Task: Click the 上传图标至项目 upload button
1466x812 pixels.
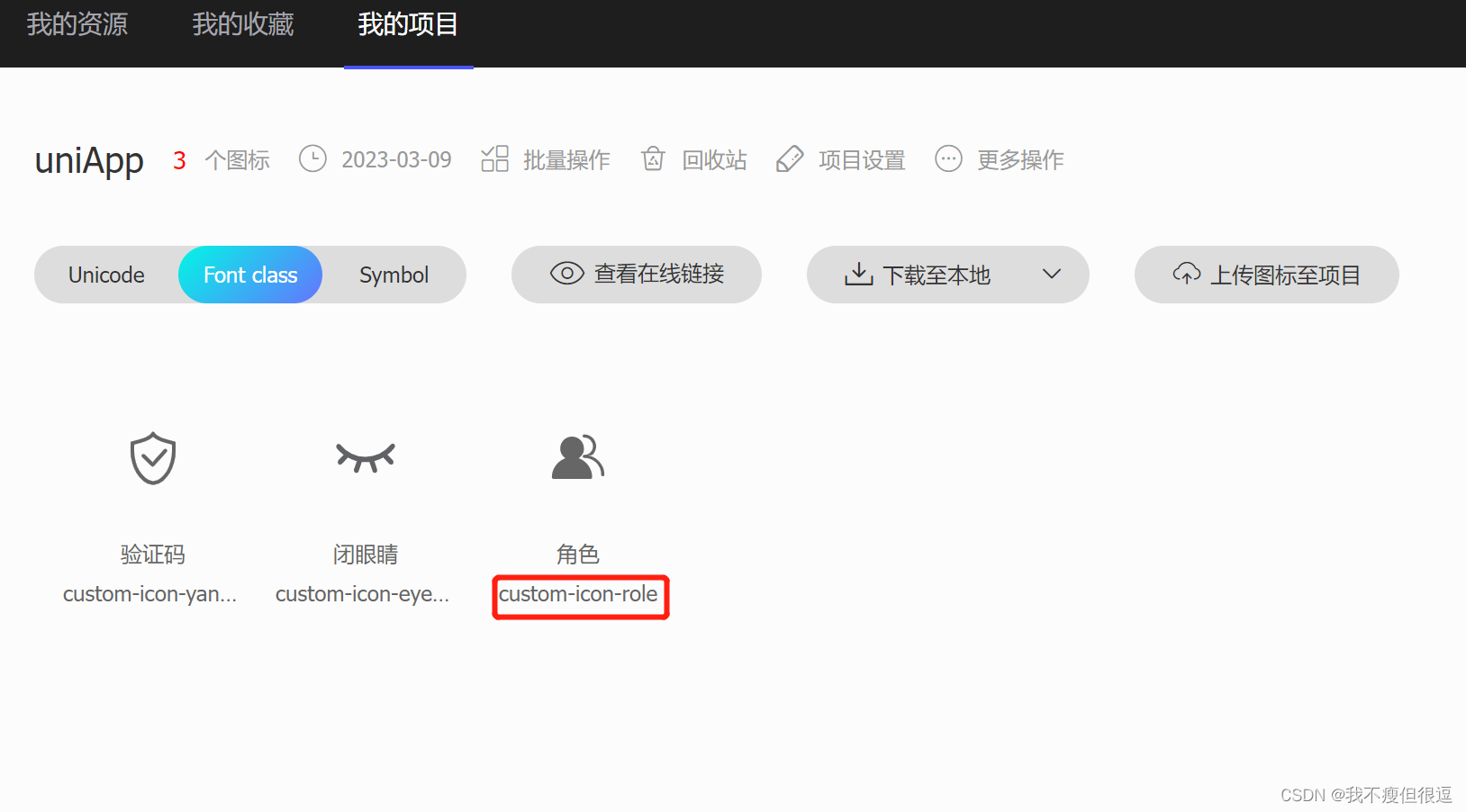Action: click(1265, 275)
